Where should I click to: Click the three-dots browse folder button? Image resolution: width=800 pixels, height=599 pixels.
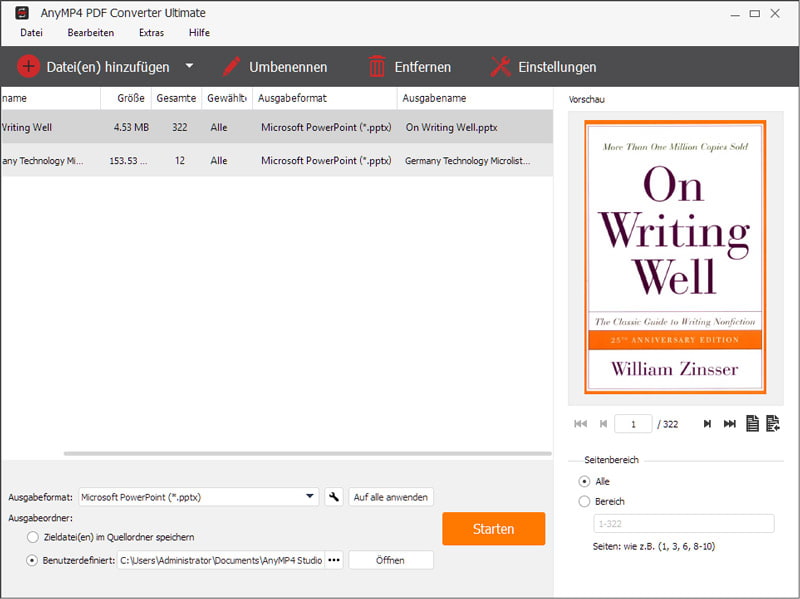coord(334,560)
